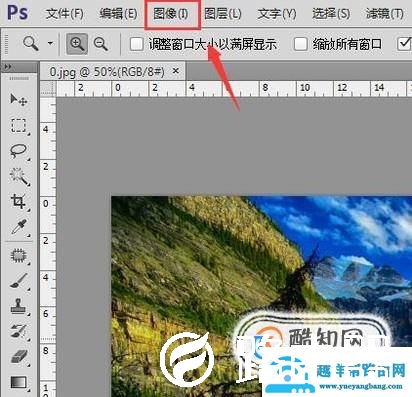Open the 图像(I) menu
Screen dimensions: 412x397
pos(171,14)
